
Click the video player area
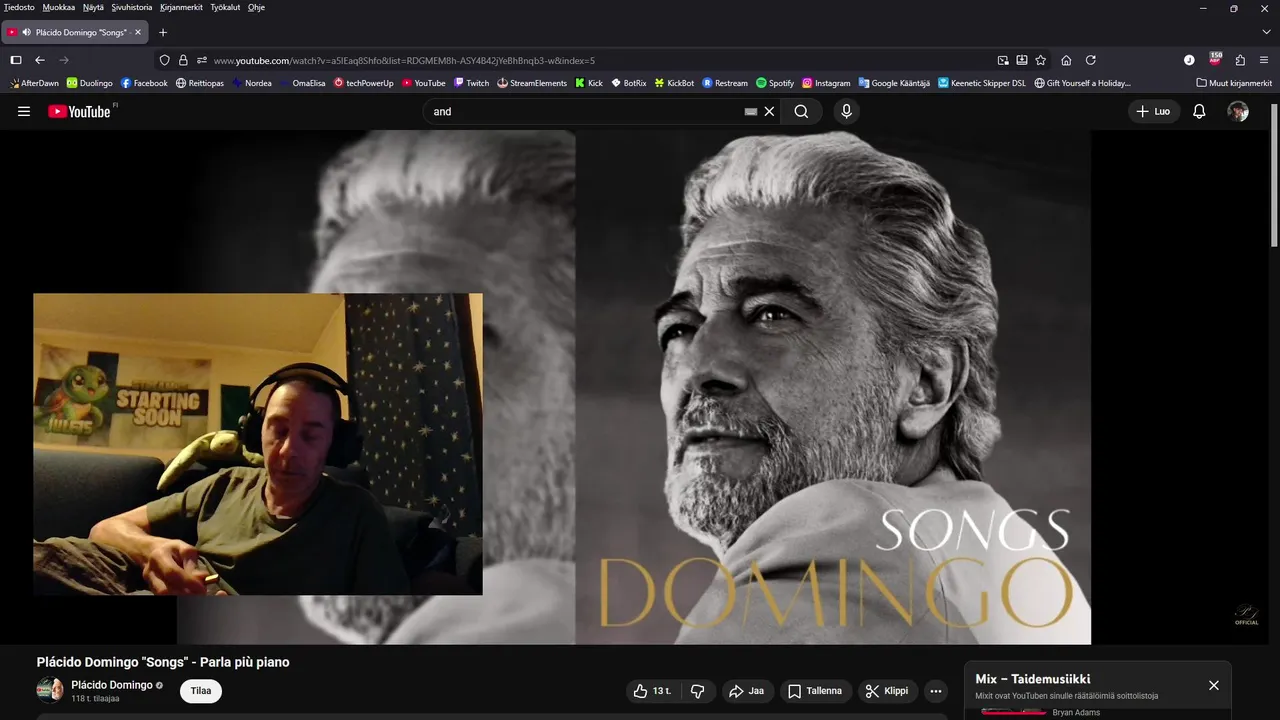click(x=634, y=387)
